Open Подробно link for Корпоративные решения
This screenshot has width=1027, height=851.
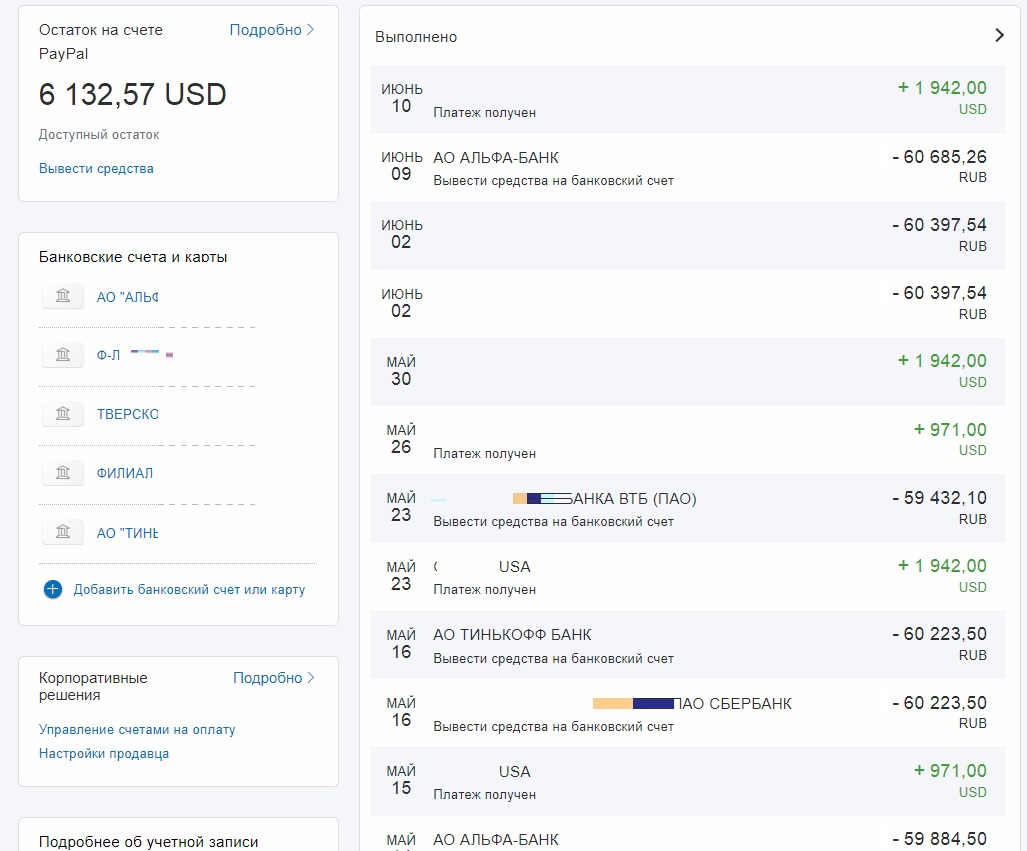point(274,678)
